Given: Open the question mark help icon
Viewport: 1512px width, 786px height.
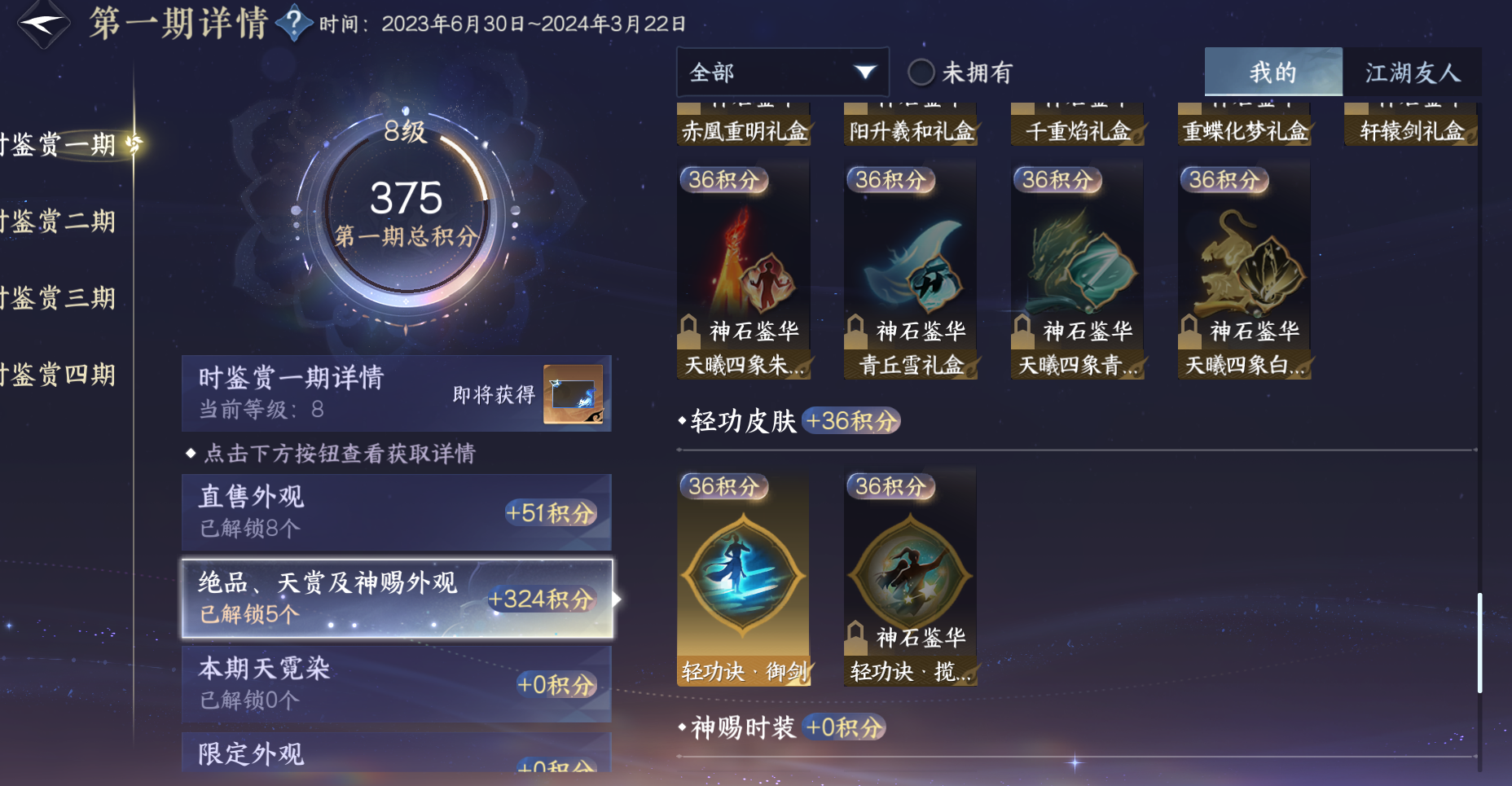Looking at the screenshot, I should 294,23.
